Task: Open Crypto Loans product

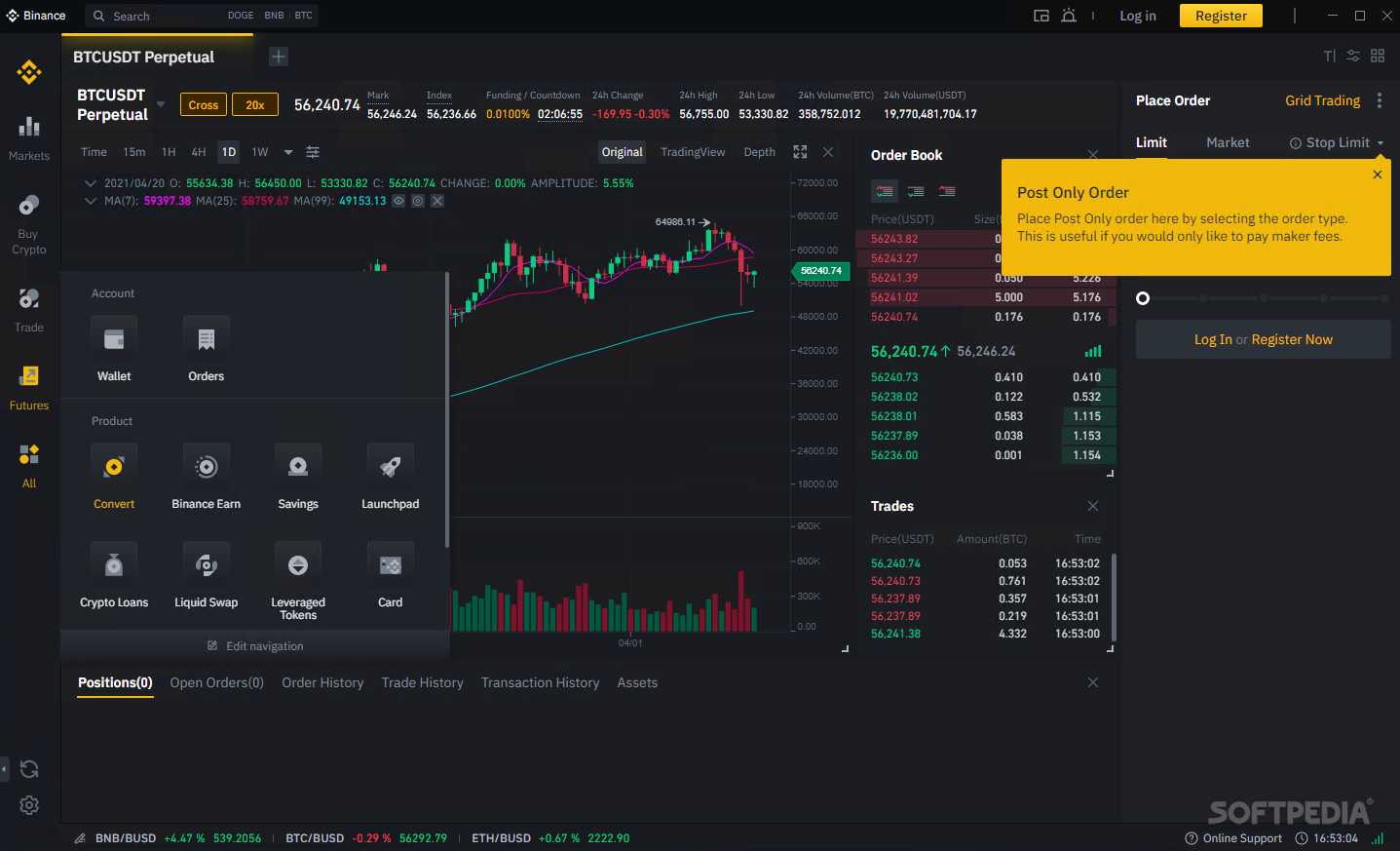Action: coord(114,575)
